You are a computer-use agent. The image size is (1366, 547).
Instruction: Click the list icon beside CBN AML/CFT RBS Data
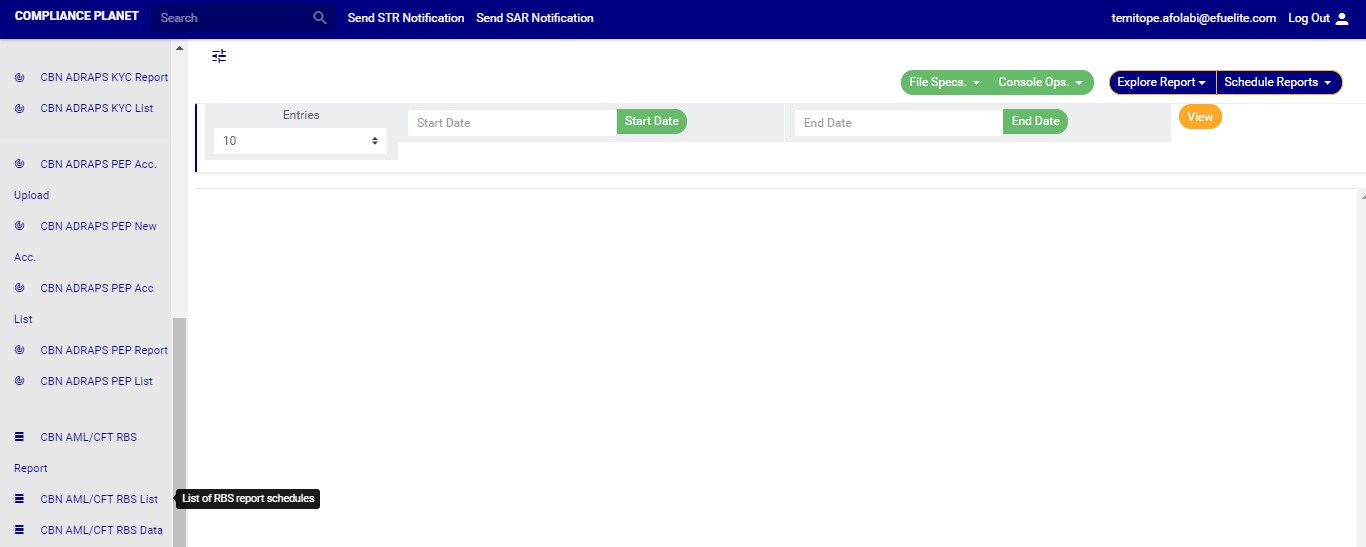[19, 530]
